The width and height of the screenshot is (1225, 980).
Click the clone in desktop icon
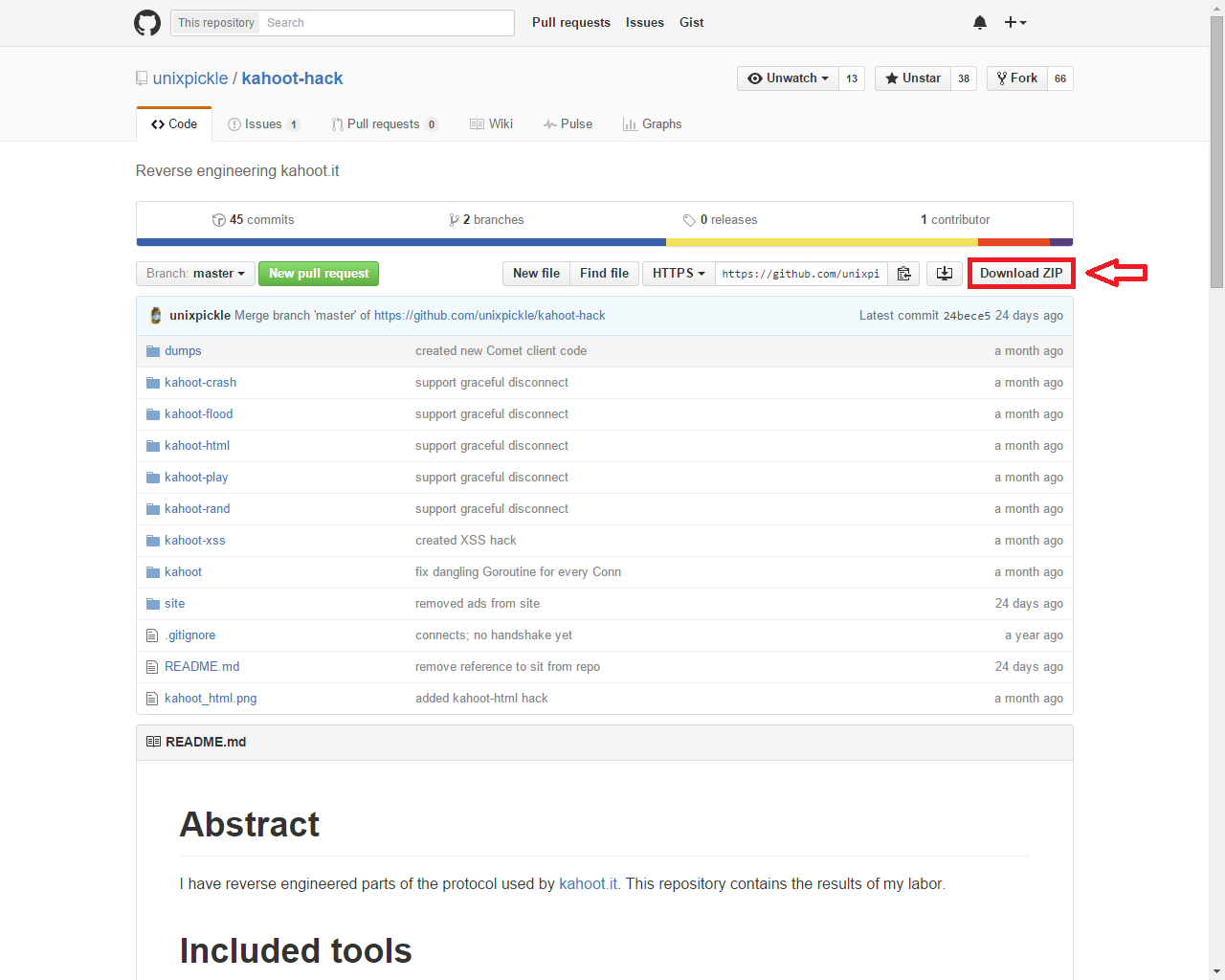945,274
